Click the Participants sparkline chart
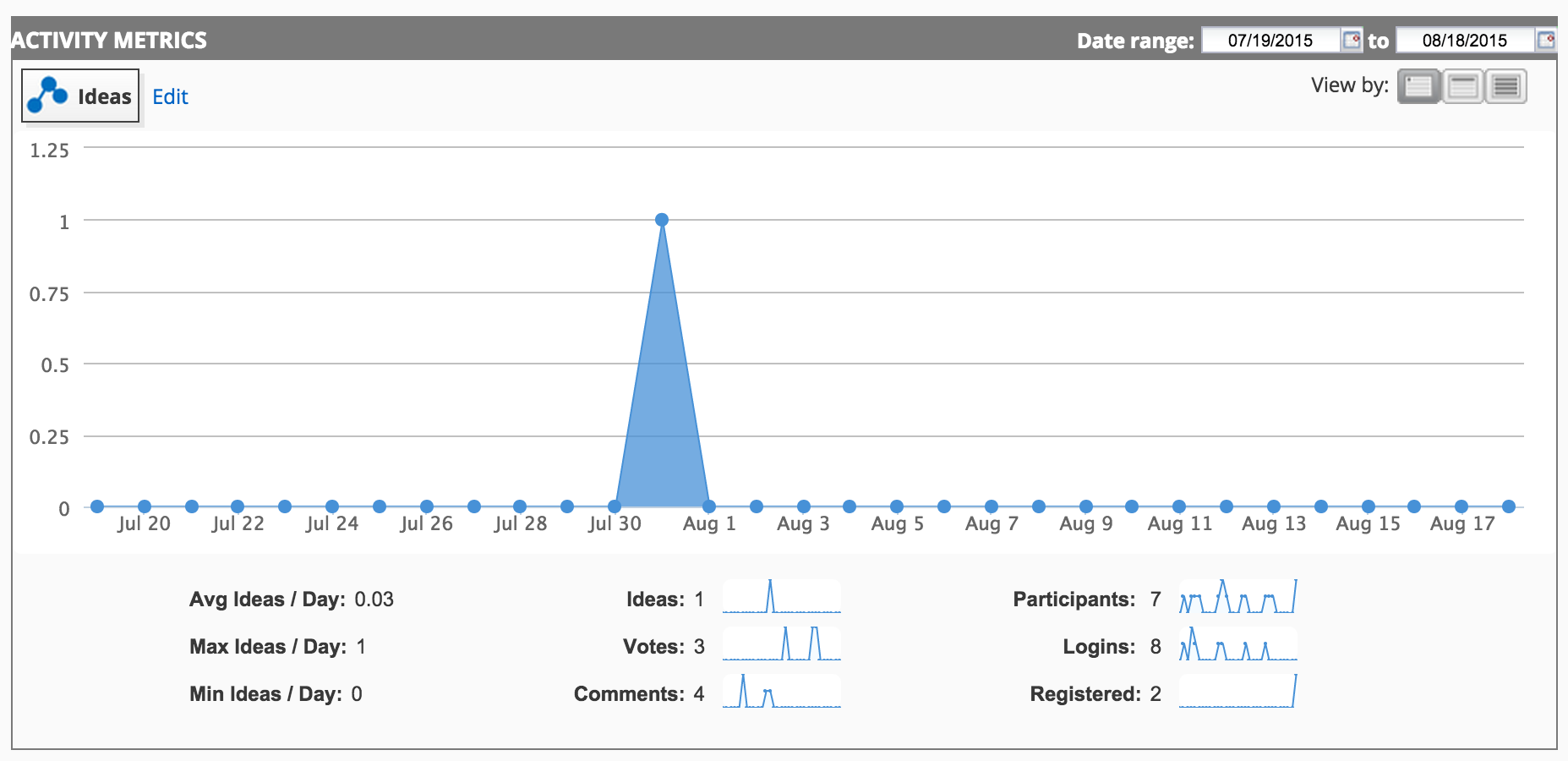 point(1238,596)
